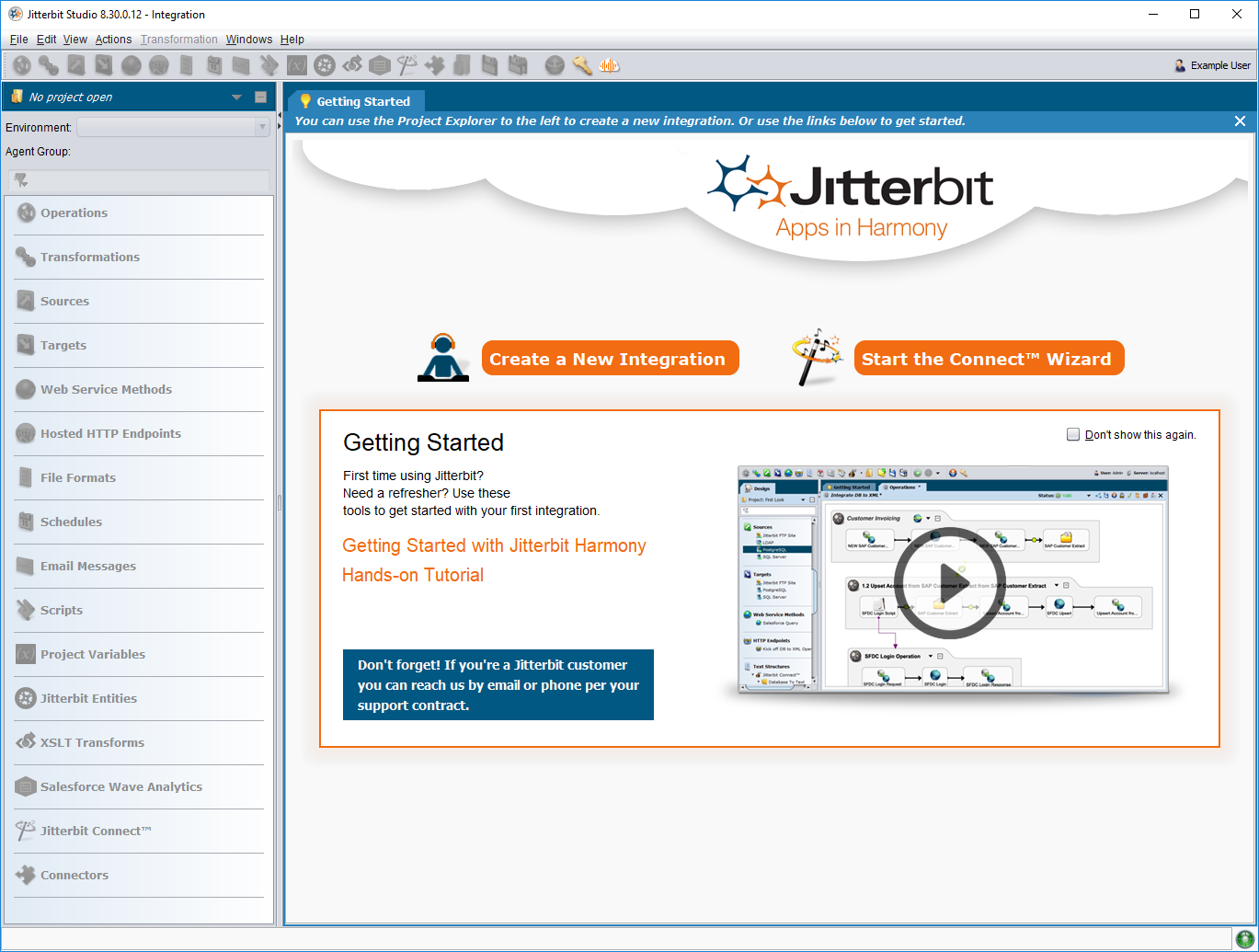Click the puzzle-piece Connectors toolbar icon
Screen dimensions: 1259x952
(435, 65)
